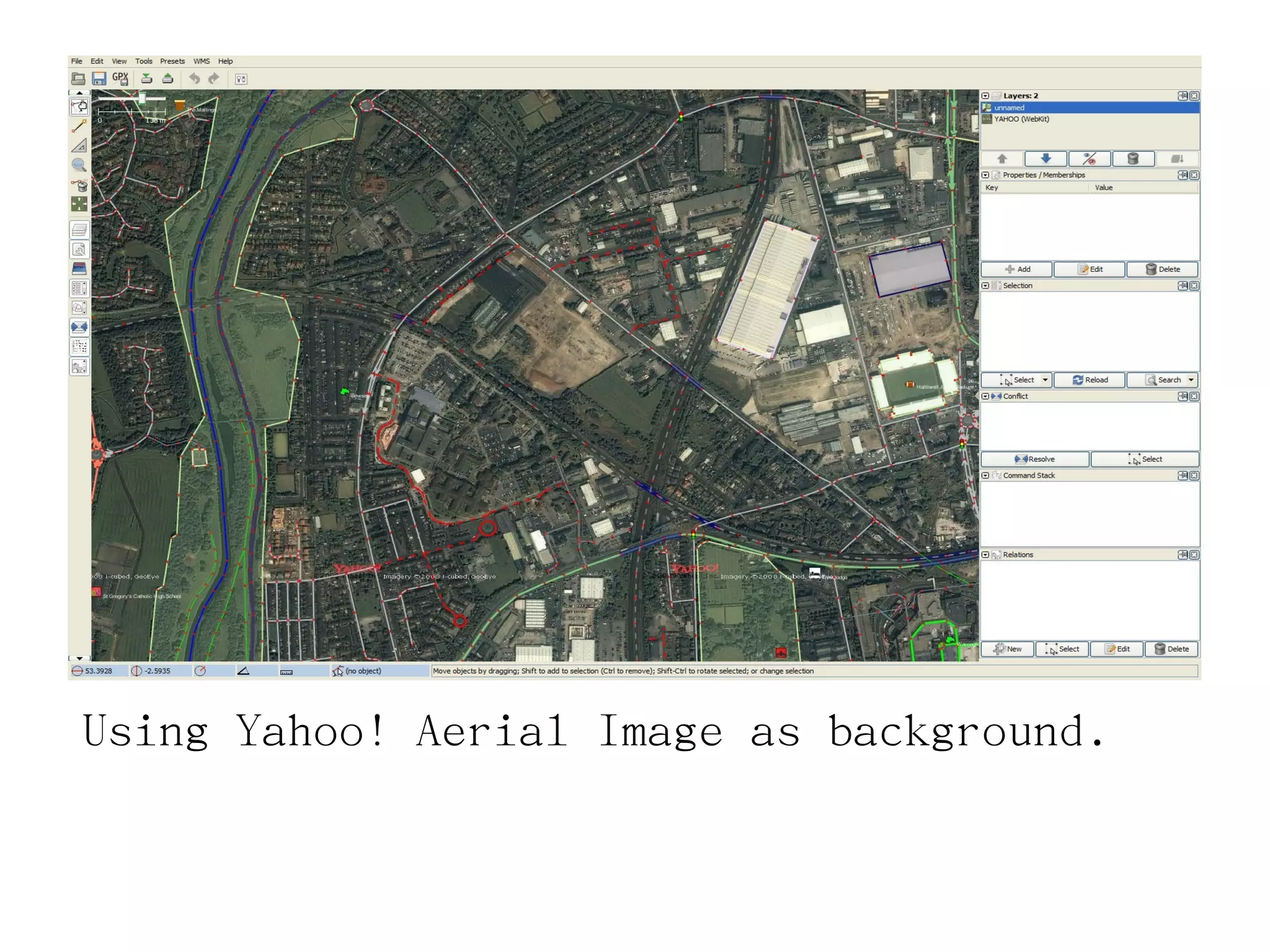The image size is (1270, 952).
Task: Collapse the Properties / Memberships panel
Action: point(985,176)
